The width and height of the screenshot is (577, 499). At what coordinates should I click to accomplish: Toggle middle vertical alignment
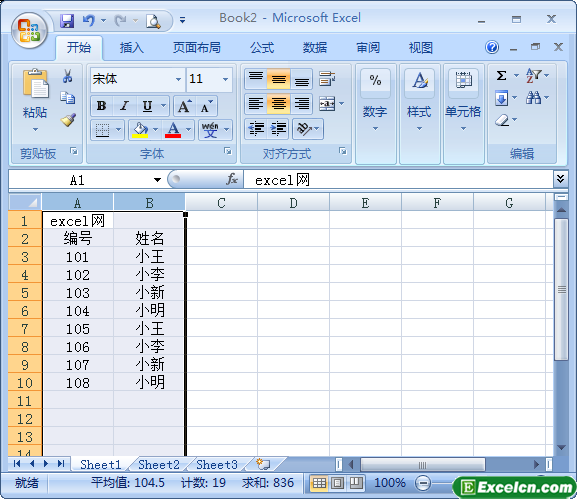pos(279,79)
